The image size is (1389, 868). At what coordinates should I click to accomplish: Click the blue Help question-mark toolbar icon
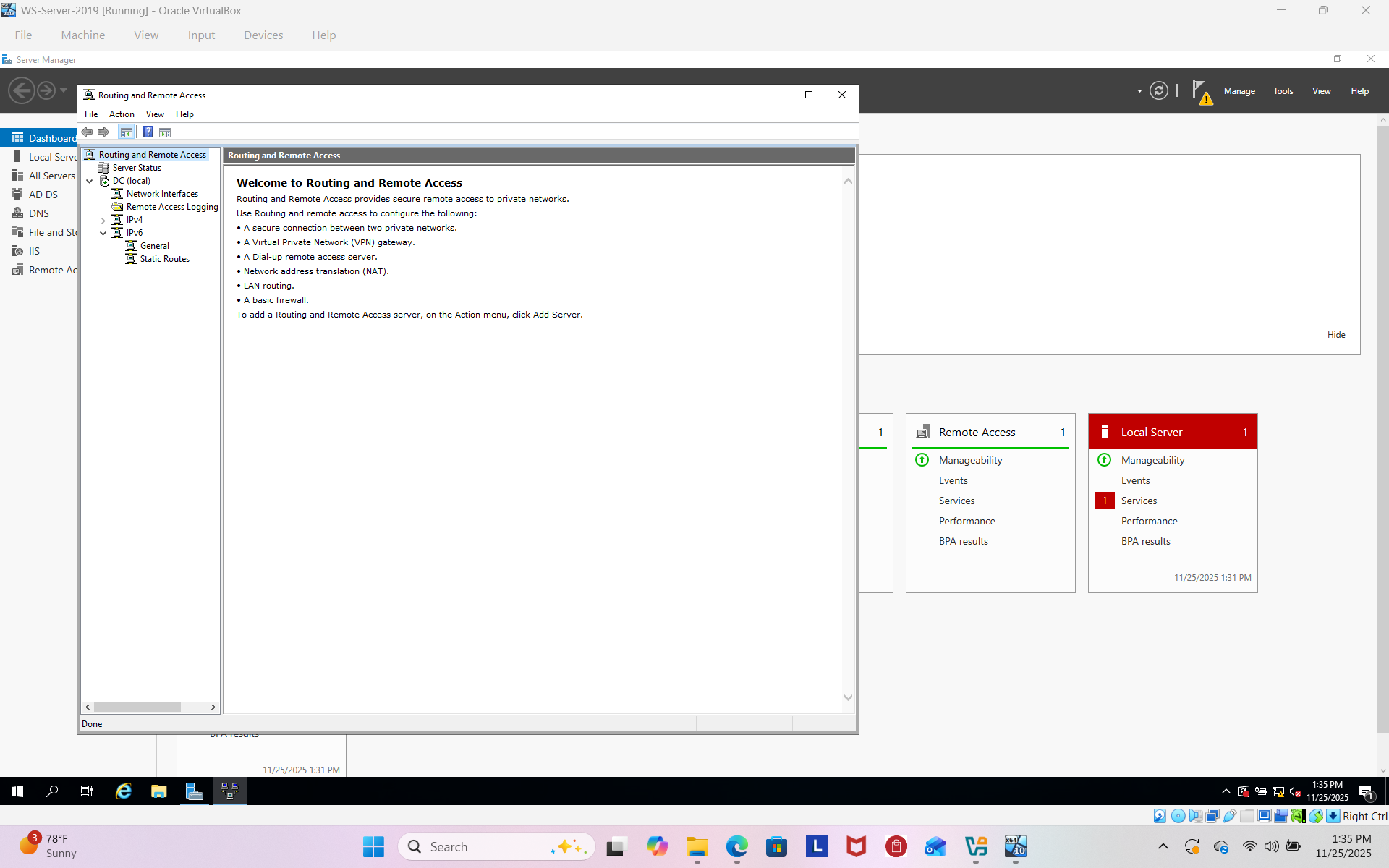coord(148,132)
